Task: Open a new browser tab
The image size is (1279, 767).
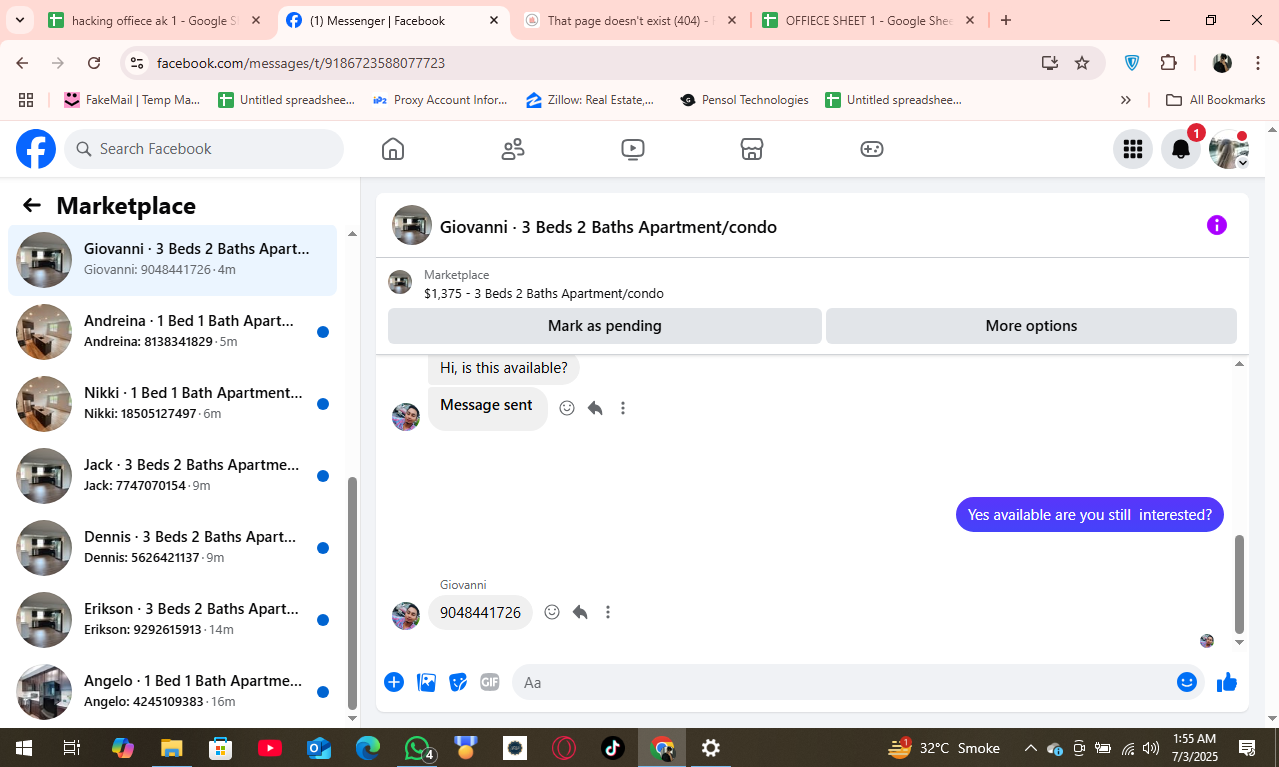Action: pyautogui.click(x=1006, y=20)
